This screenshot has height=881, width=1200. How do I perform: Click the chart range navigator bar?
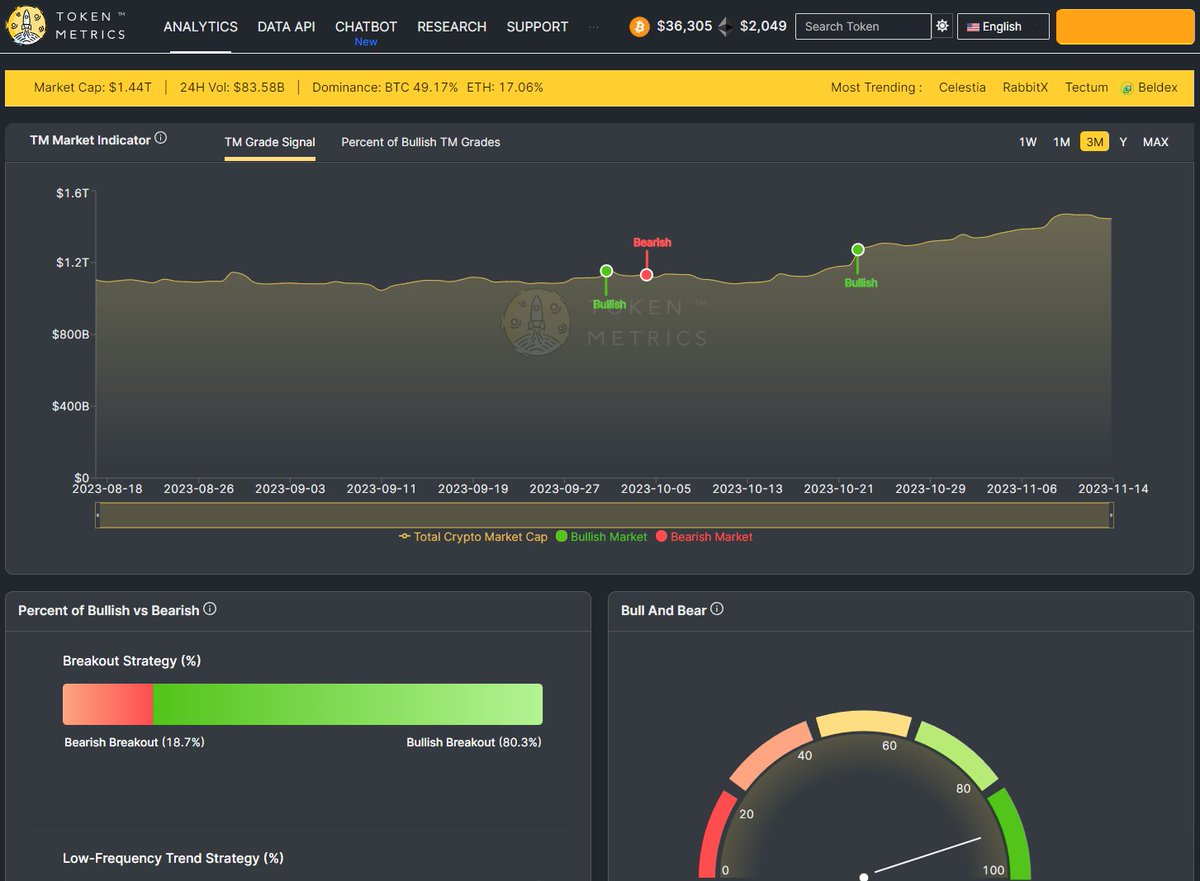[x=604, y=515]
